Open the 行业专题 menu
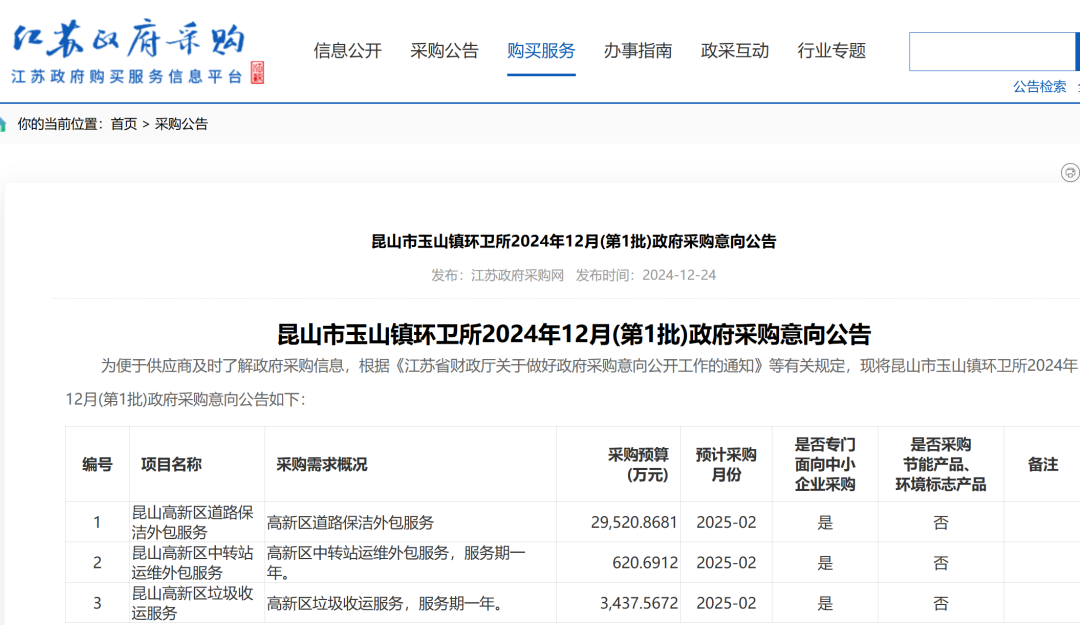 (x=831, y=50)
